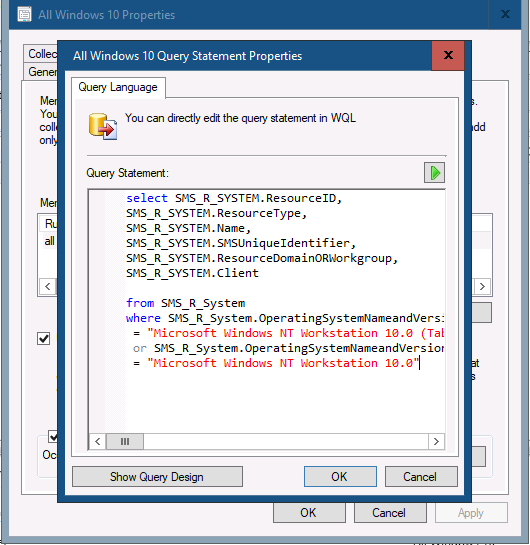
Task: Click the database export icon beside WQL text
Action: 103,127
